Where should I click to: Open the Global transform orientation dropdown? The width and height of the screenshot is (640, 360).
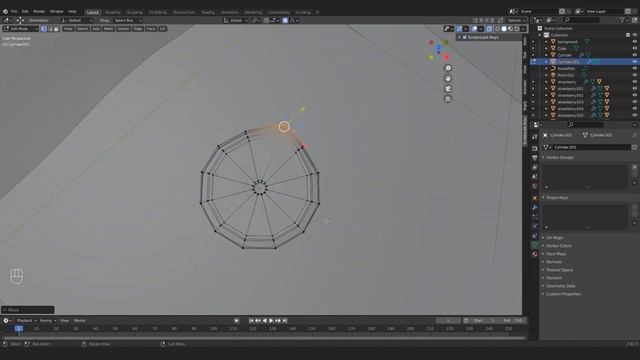coord(236,20)
